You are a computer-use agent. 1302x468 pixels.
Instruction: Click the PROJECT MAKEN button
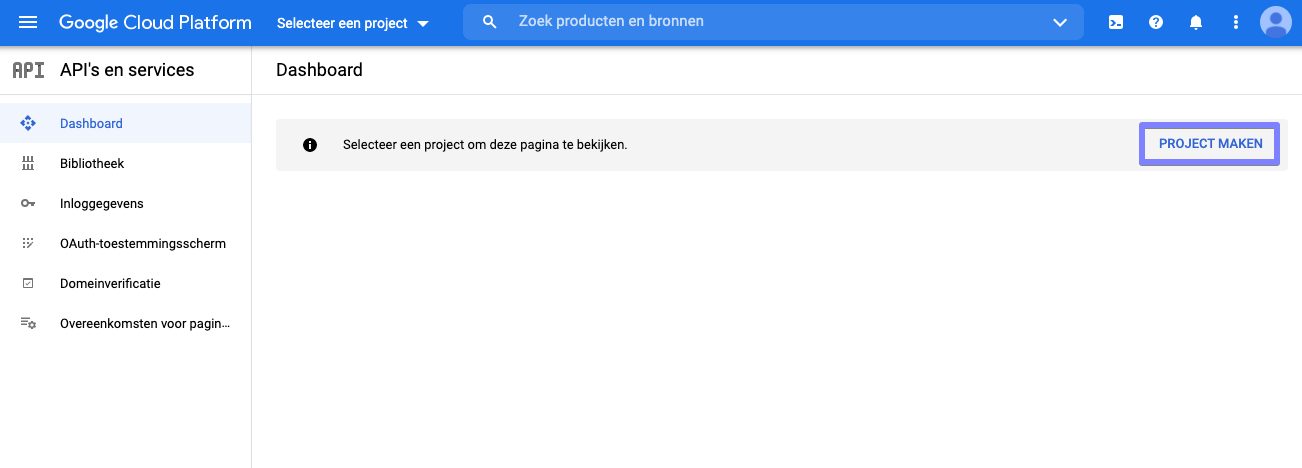(1210, 144)
